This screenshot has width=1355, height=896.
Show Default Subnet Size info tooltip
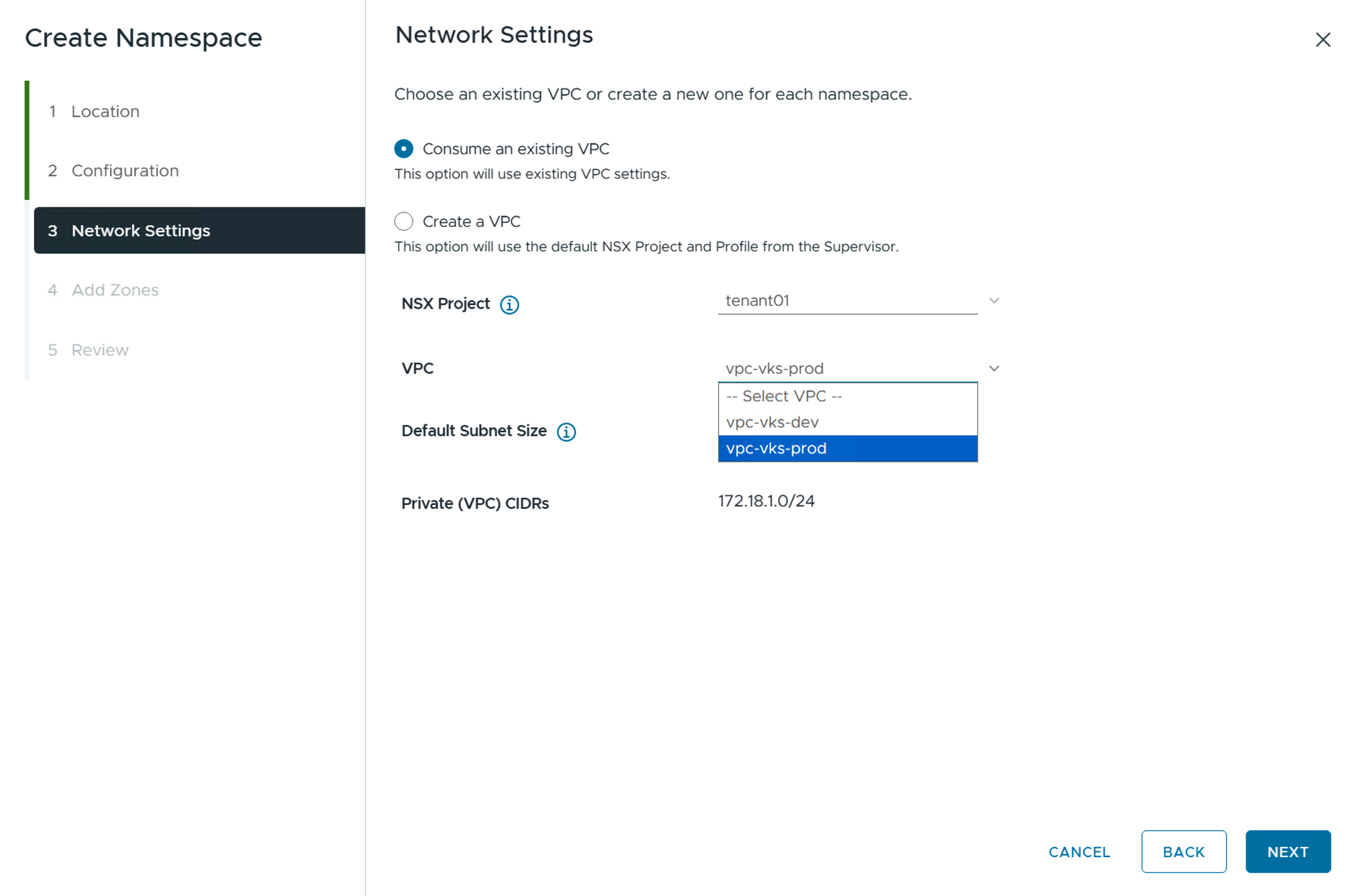click(x=566, y=432)
